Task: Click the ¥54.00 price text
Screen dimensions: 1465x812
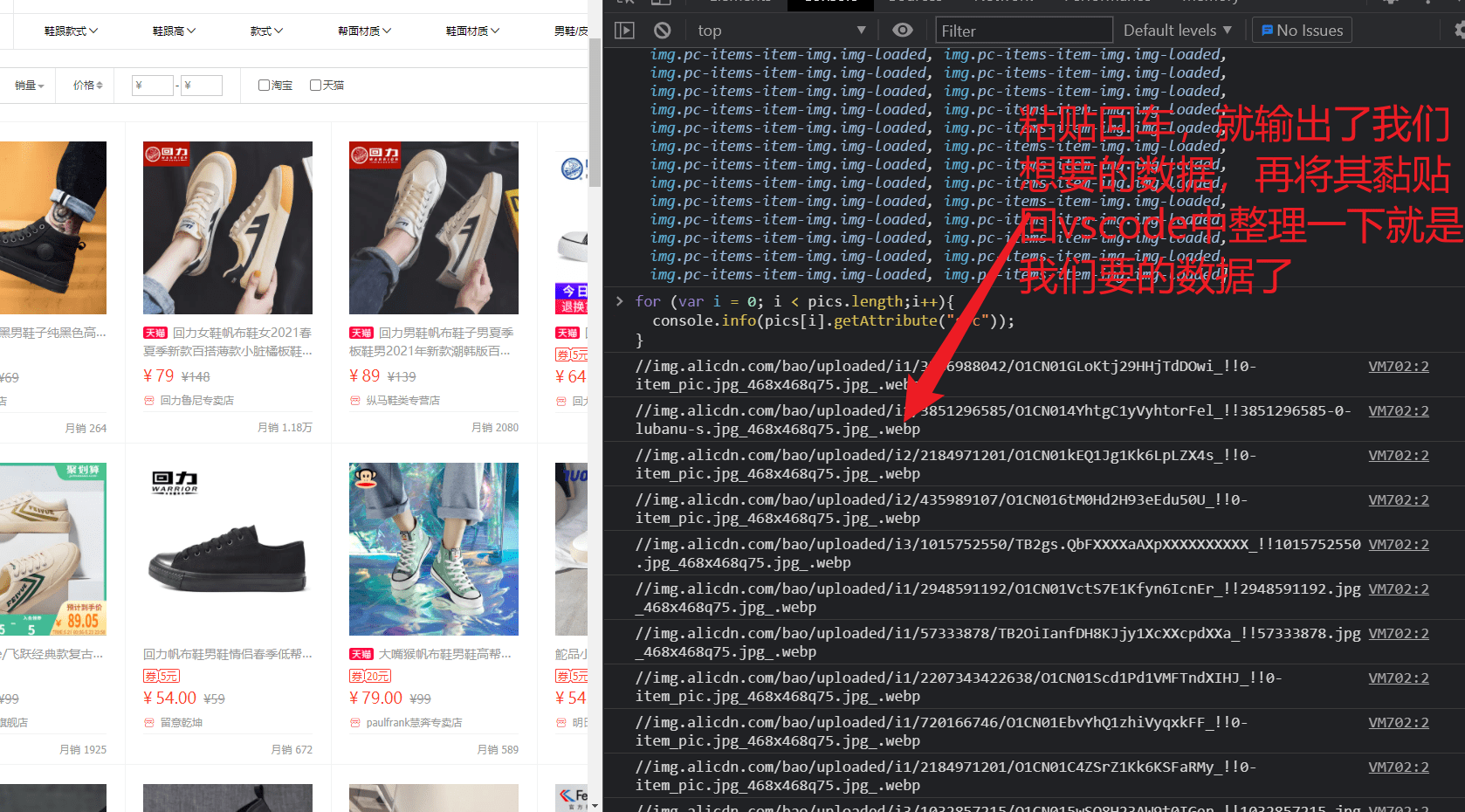Action: click(170, 698)
